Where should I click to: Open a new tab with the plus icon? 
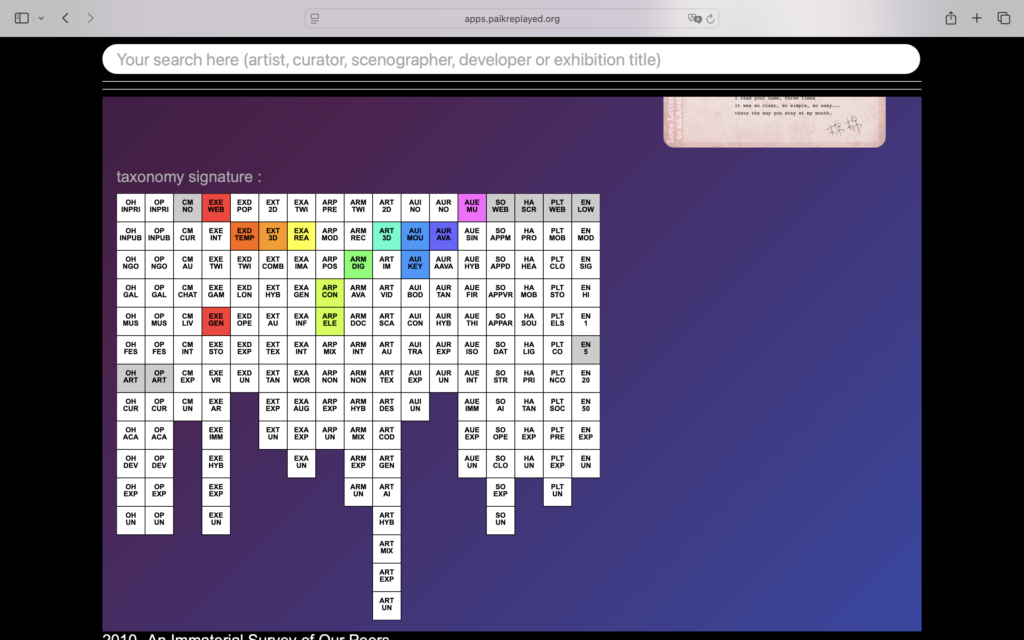pos(977,18)
